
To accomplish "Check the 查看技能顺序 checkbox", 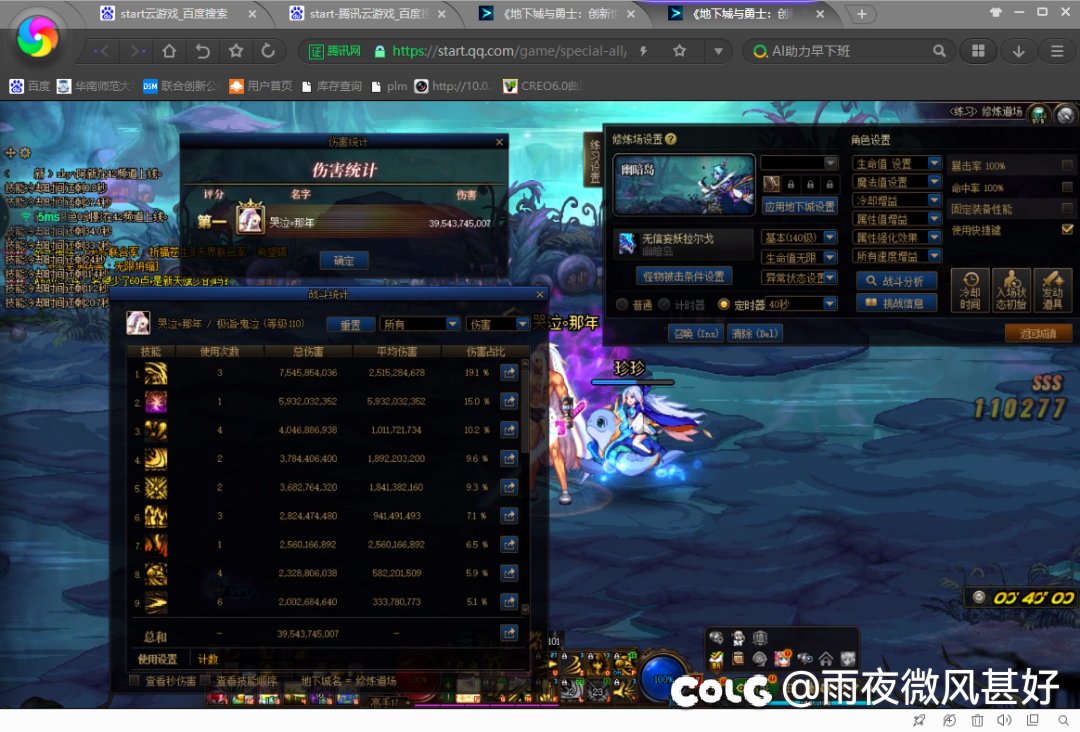I will coord(205,680).
